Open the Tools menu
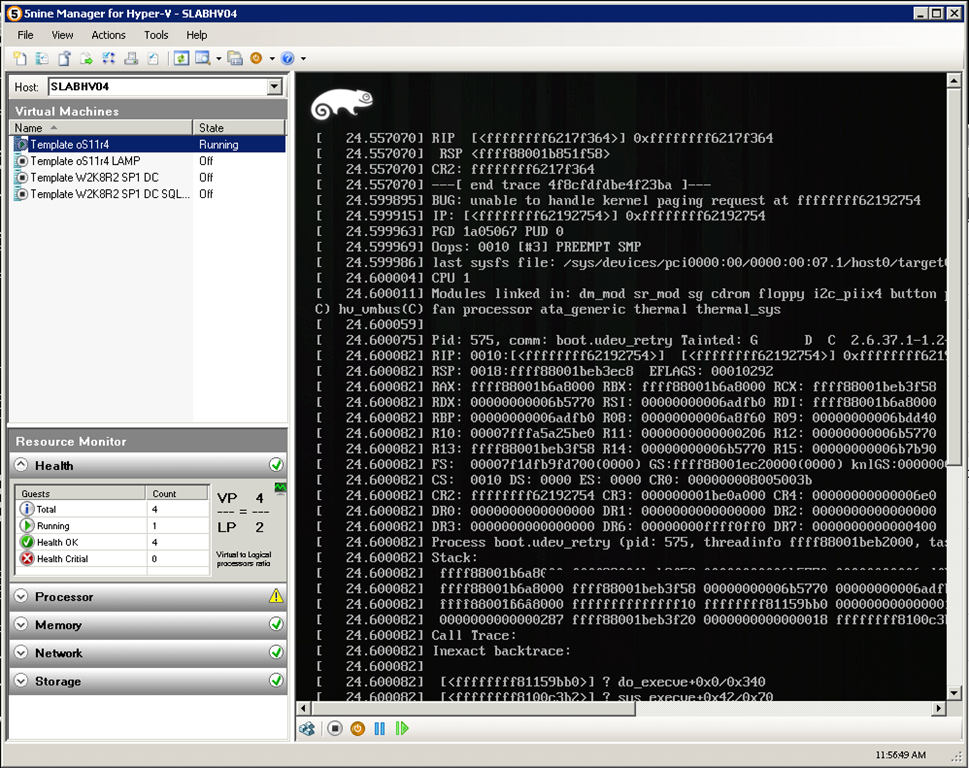The image size is (969, 768). (x=156, y=35)
